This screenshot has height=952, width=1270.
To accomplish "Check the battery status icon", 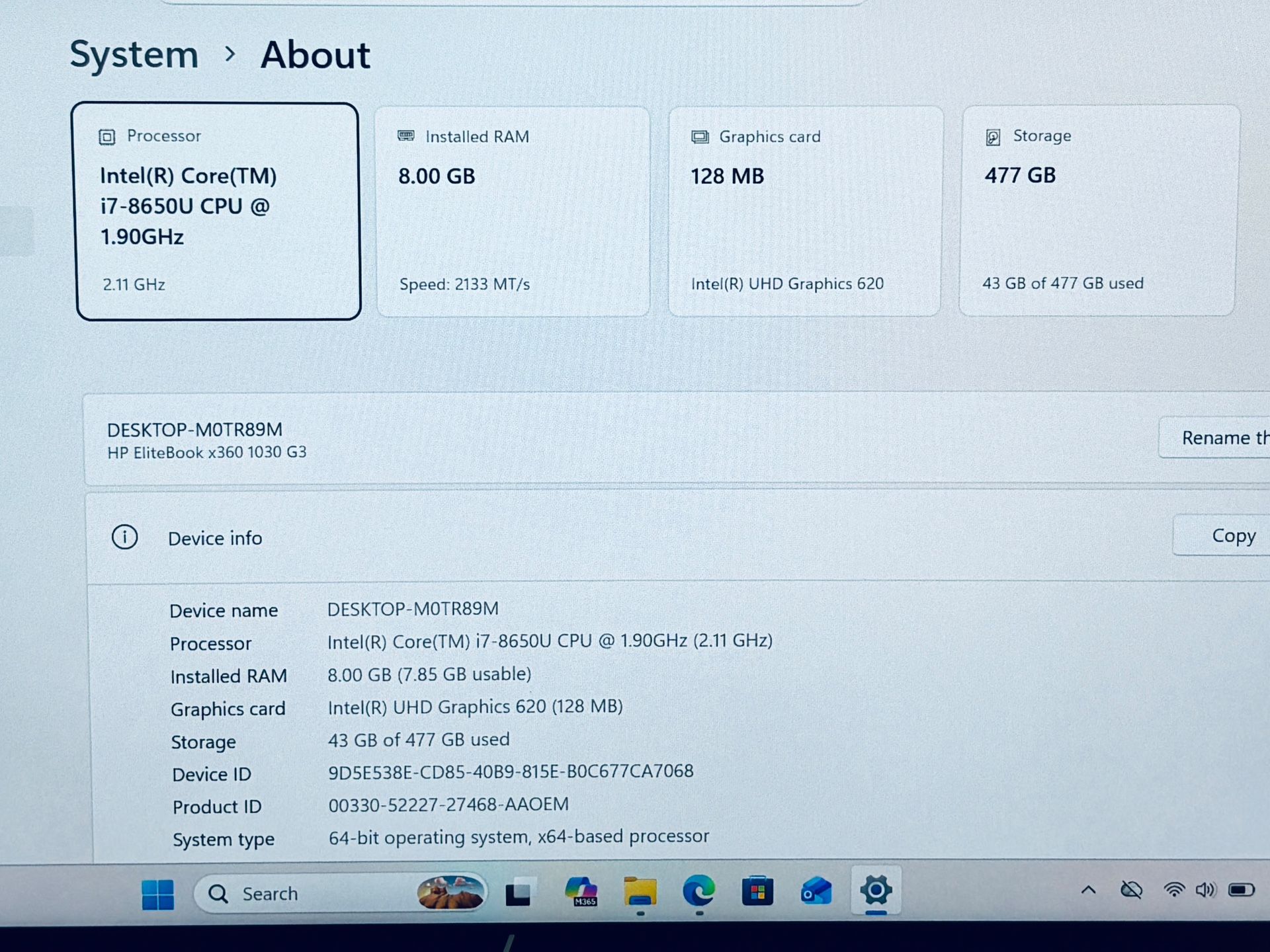I will [x=1241, y=890].
